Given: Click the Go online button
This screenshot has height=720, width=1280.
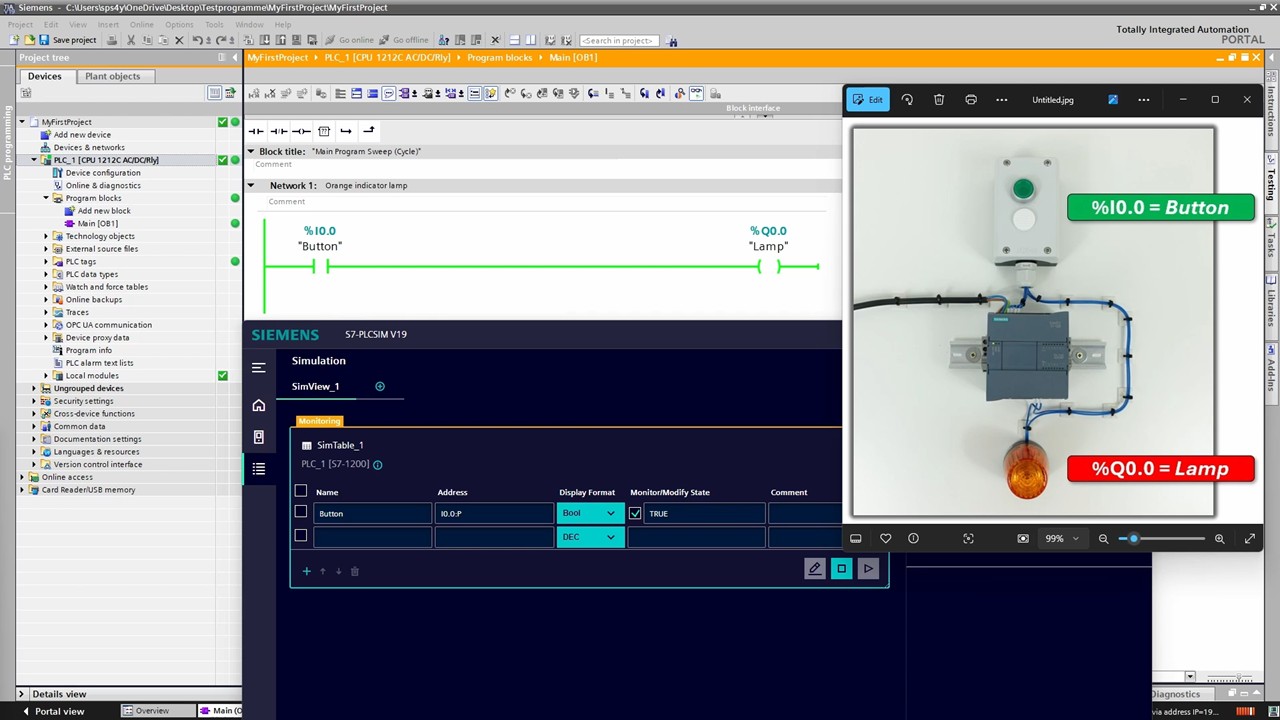Looking at the screenshot, I should [349, 40].
